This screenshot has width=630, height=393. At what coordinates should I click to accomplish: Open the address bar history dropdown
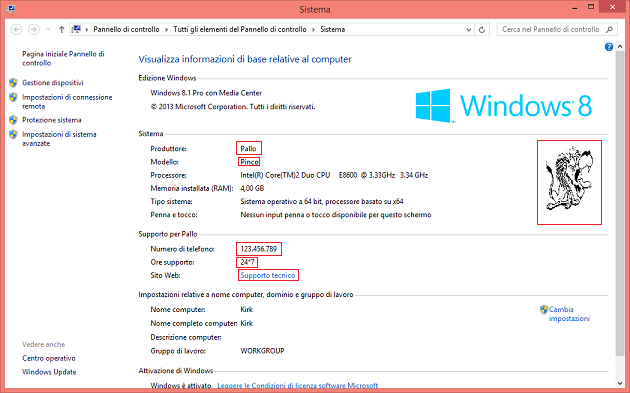[x=468, y=29]
